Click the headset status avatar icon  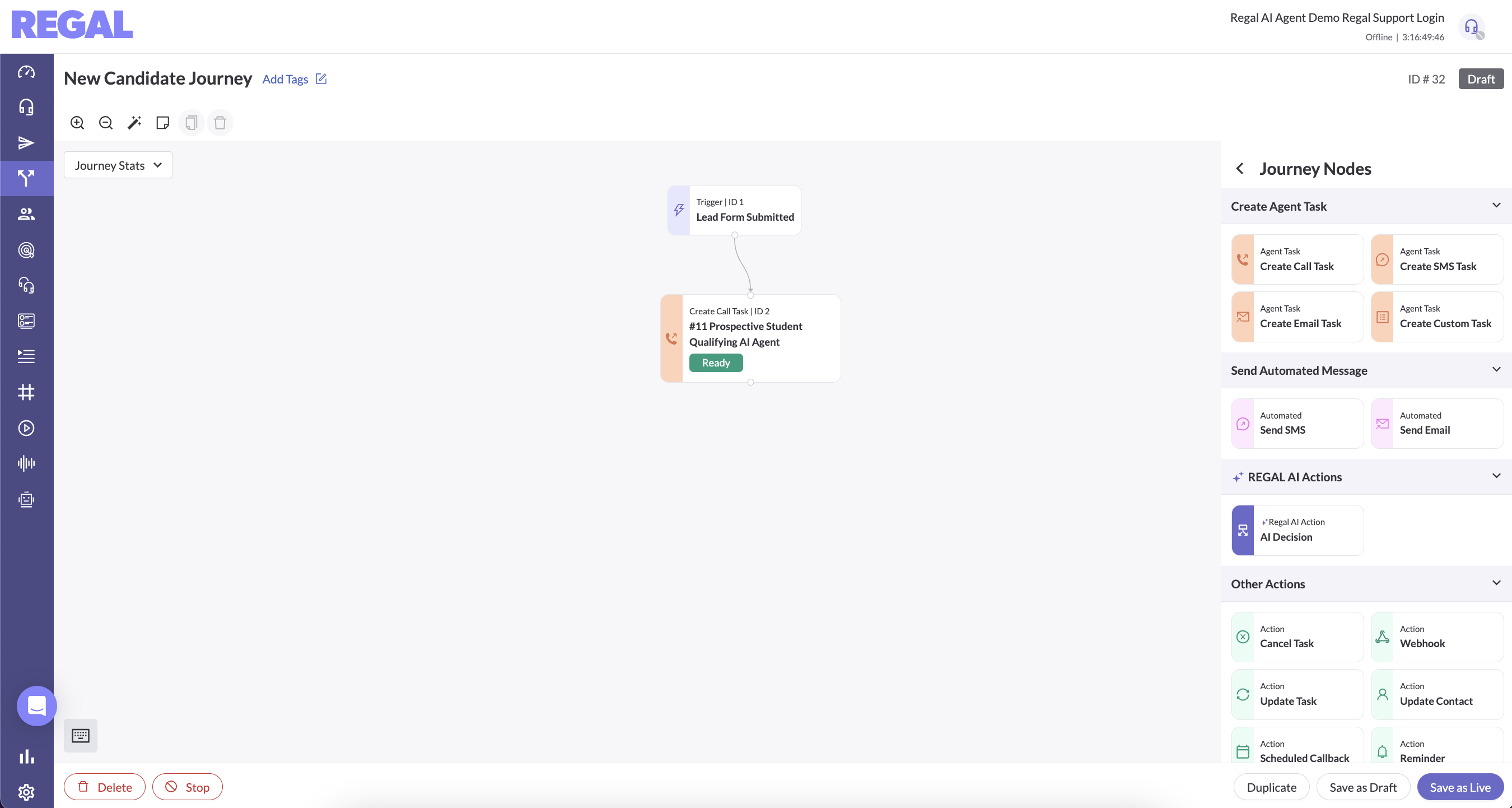point(1472,26)
